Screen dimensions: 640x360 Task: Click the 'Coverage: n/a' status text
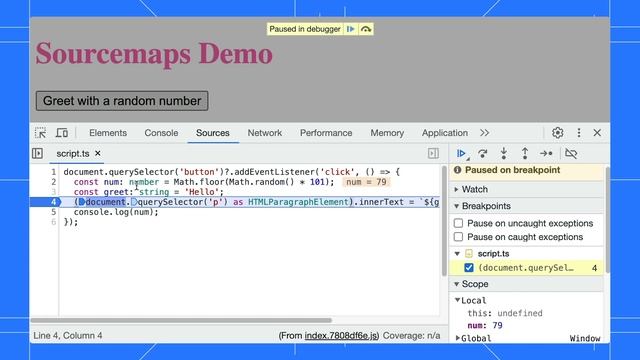click(x=411, y=336)
